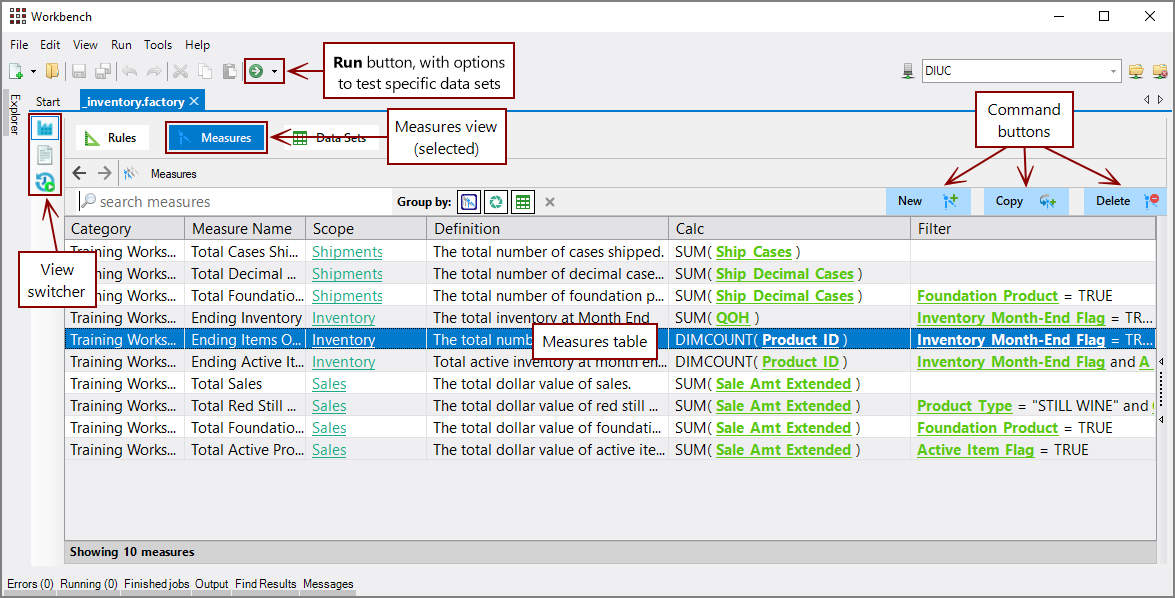1175x598 pixels.
Task: Open the View menu
Action: 85,45
